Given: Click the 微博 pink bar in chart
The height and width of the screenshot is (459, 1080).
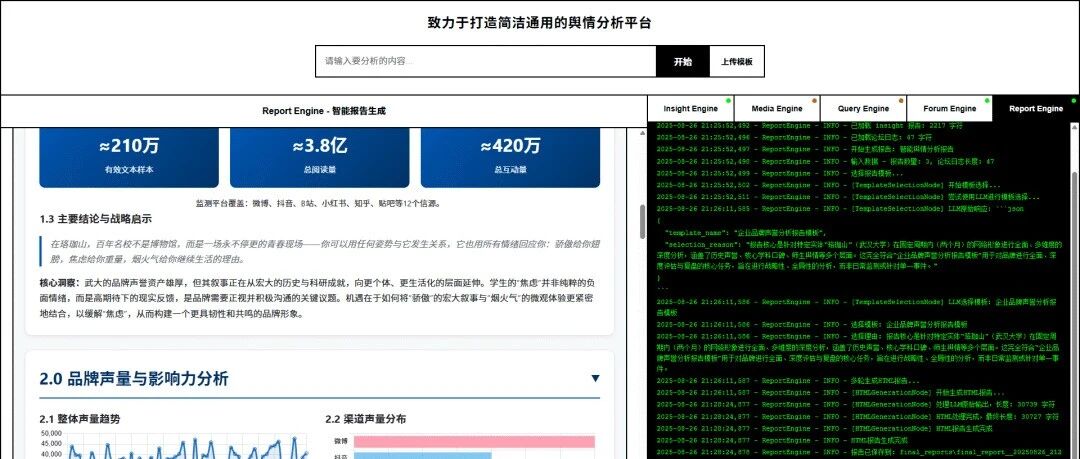Looking at the screenshot, I should (473, 442).
